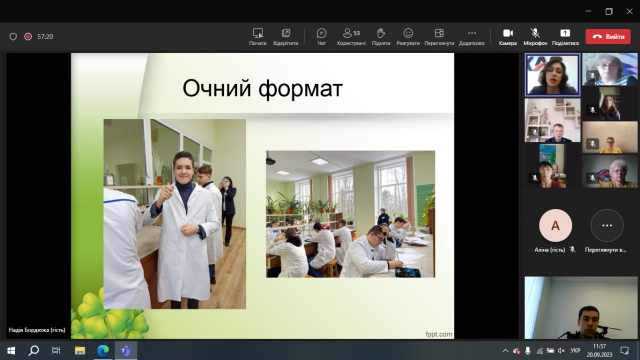Raise hand with Підняти icon

click(381, 36)
